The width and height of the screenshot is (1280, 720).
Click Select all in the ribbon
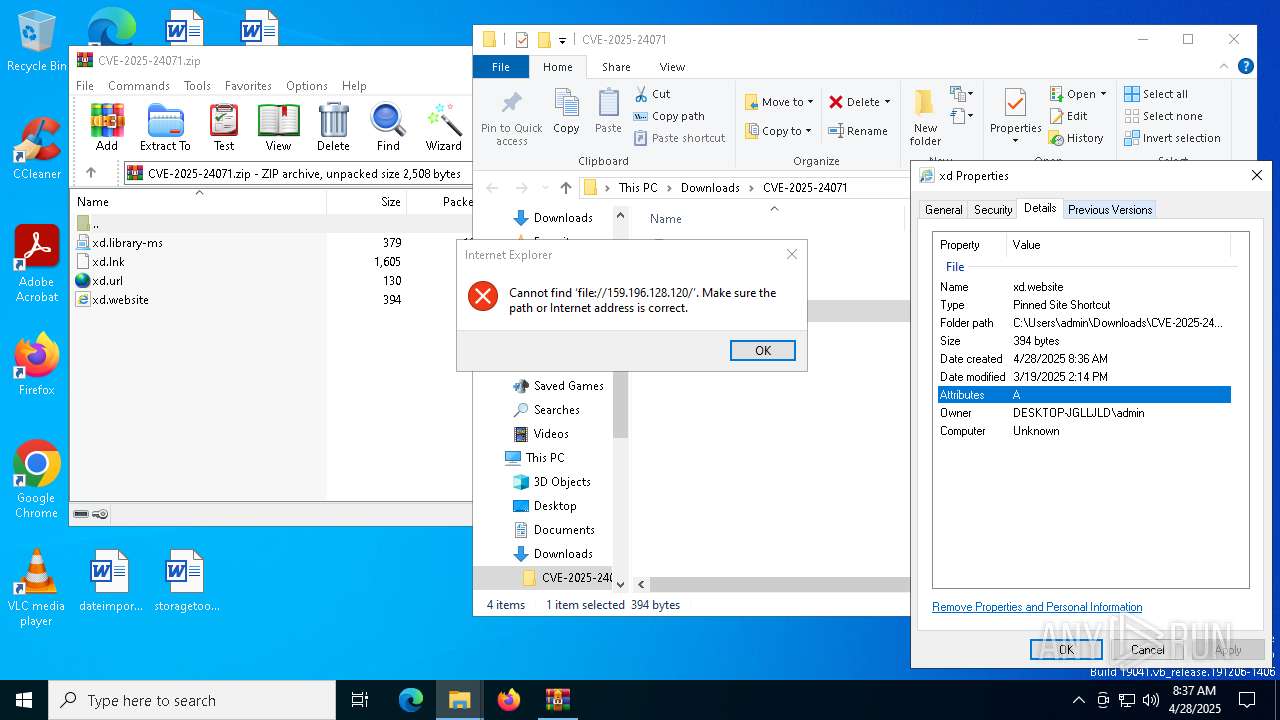1156,94
